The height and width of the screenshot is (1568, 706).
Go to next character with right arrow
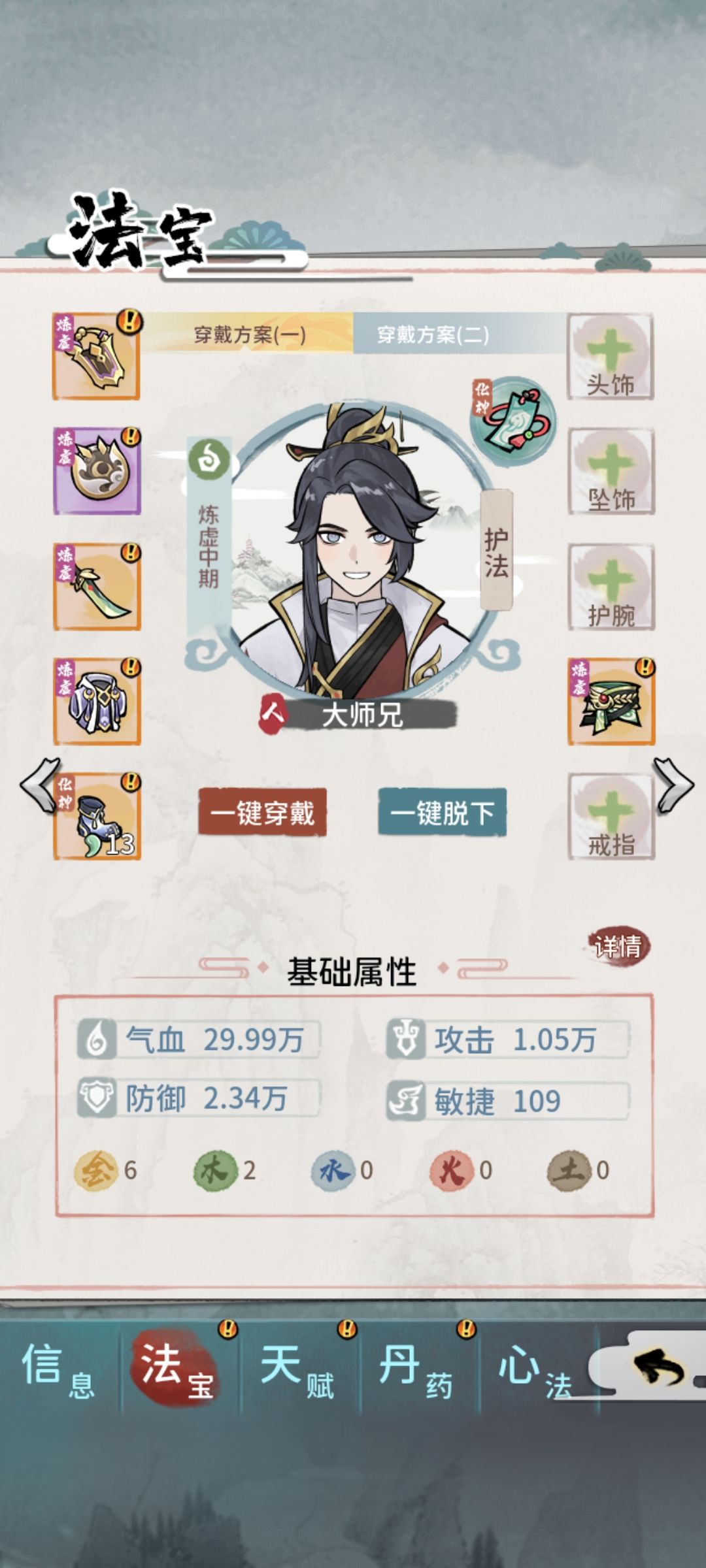pos(673,785)
